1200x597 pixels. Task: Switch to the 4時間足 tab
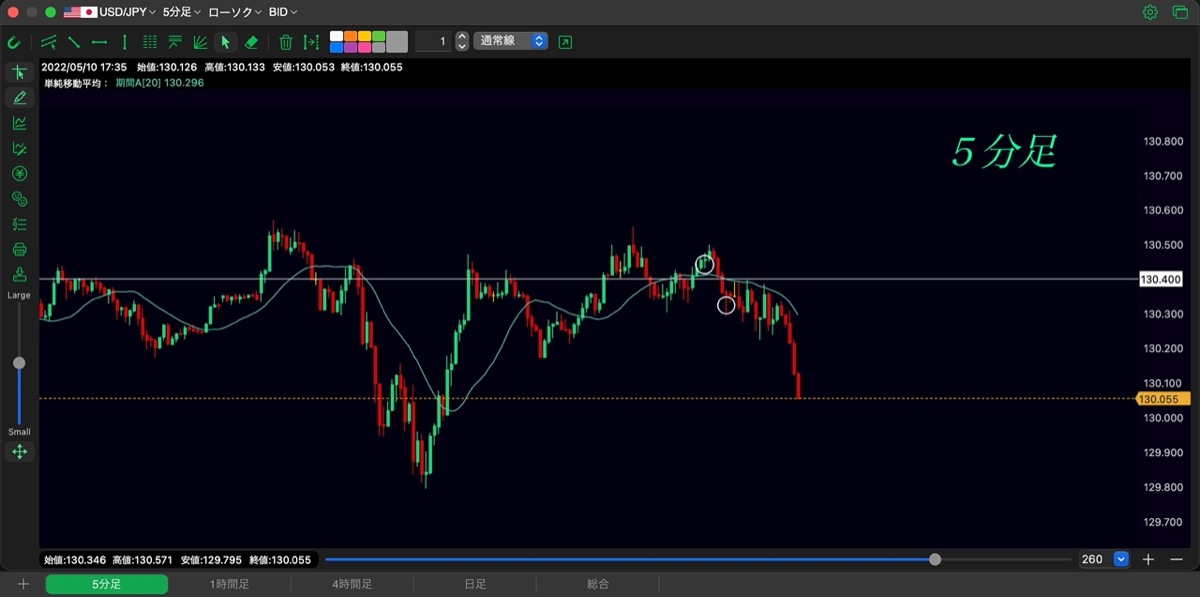pyautogui.click(x=352, y=584)
